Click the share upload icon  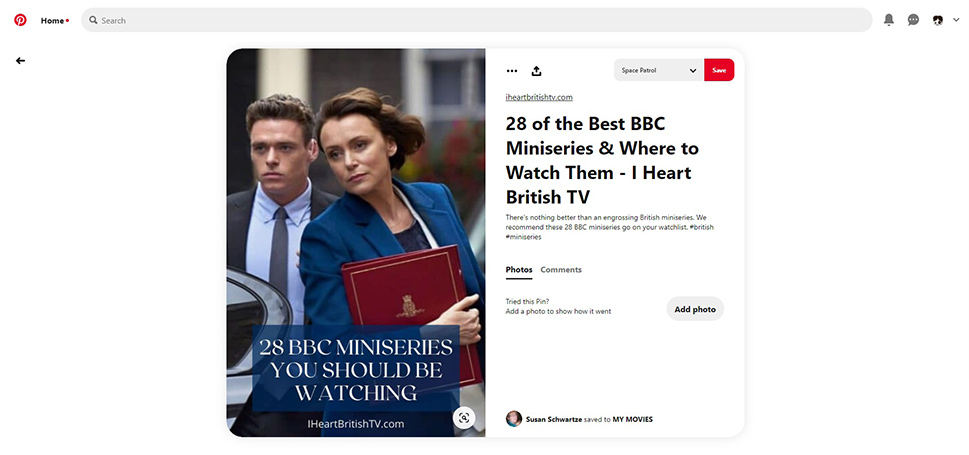[536, 71]
